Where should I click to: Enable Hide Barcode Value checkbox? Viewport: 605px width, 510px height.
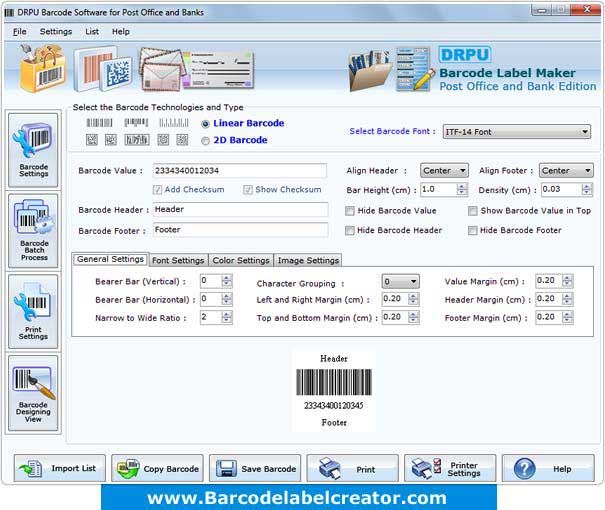[x=350, y=211]
